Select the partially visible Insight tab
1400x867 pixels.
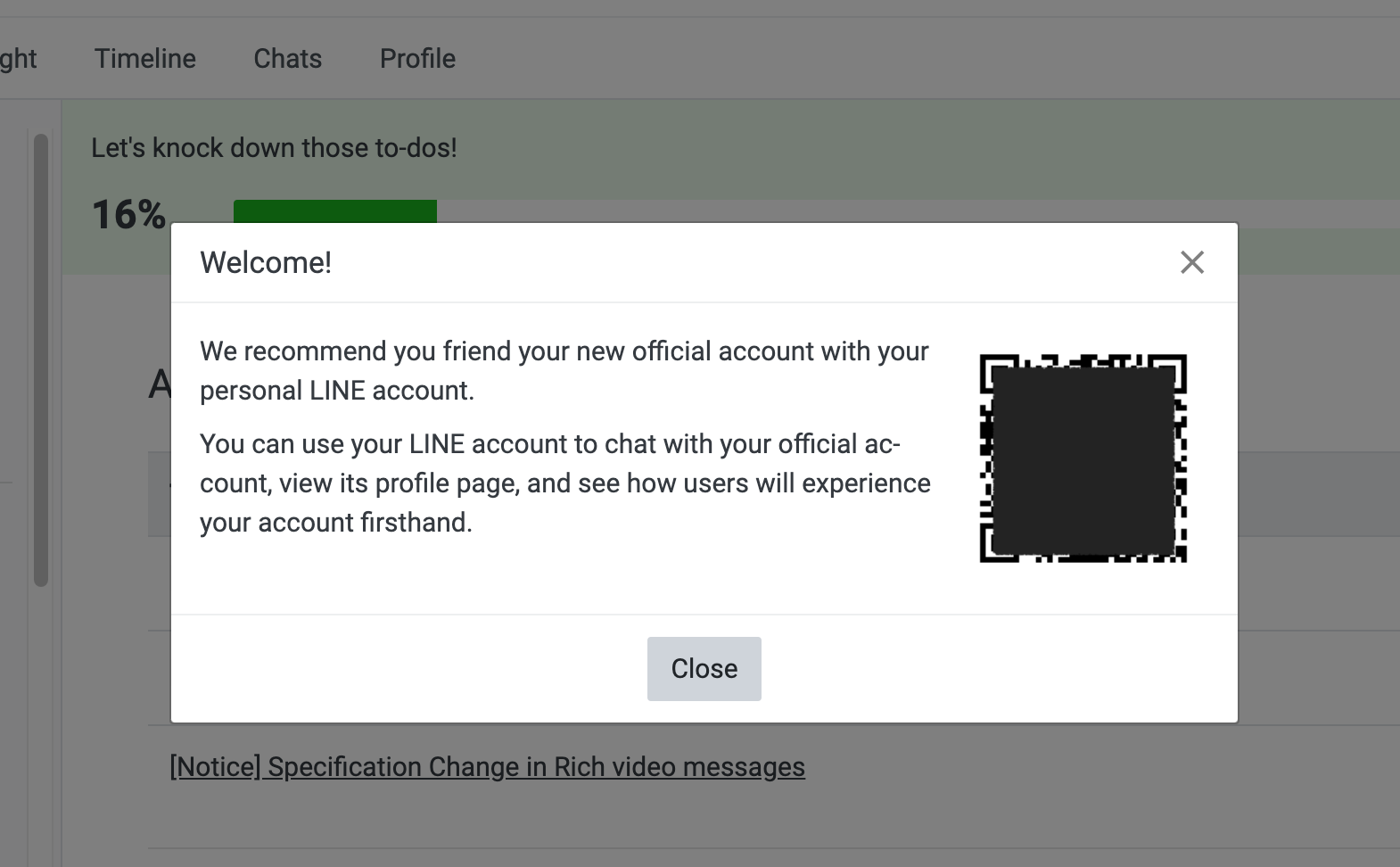pos(18,59)
